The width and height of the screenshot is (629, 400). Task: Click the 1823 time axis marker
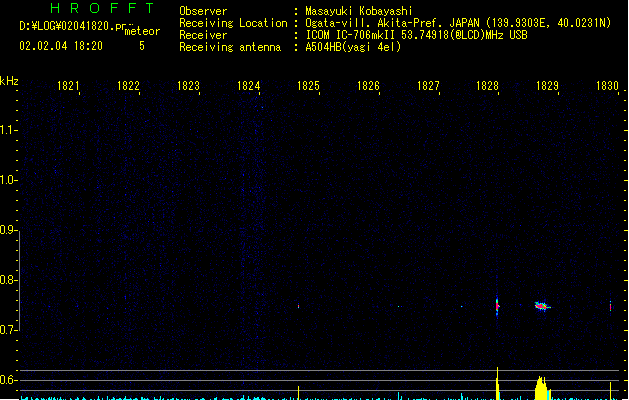(188, 86)
